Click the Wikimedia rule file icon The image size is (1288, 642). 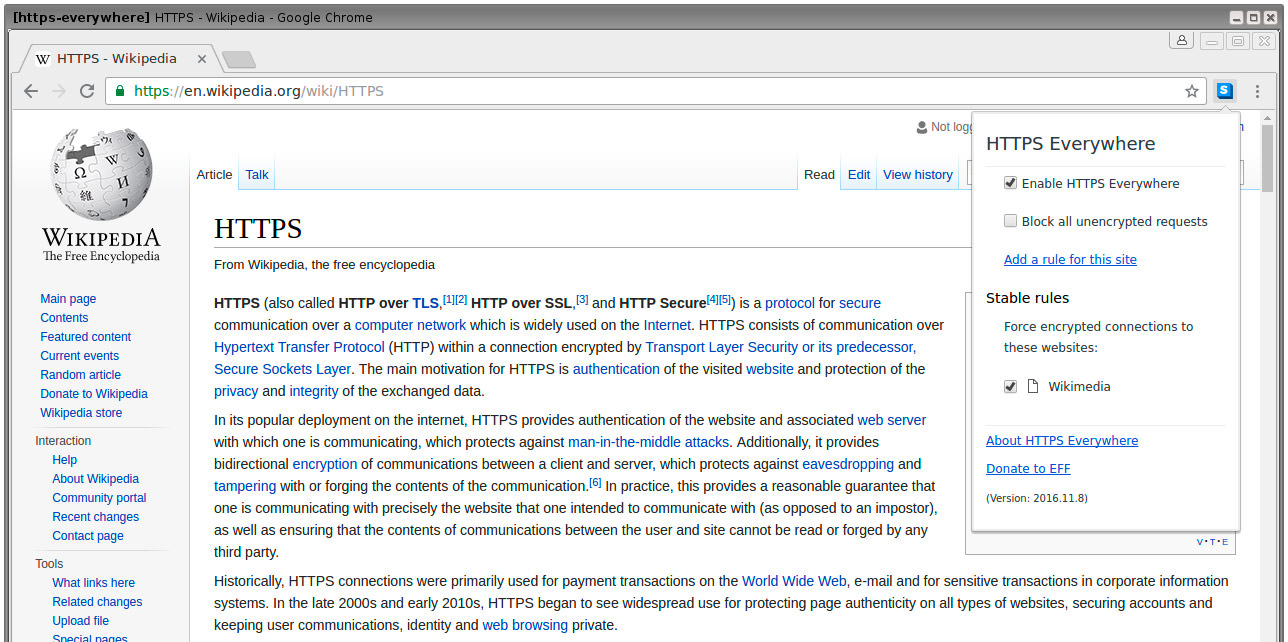[1033, 387]
